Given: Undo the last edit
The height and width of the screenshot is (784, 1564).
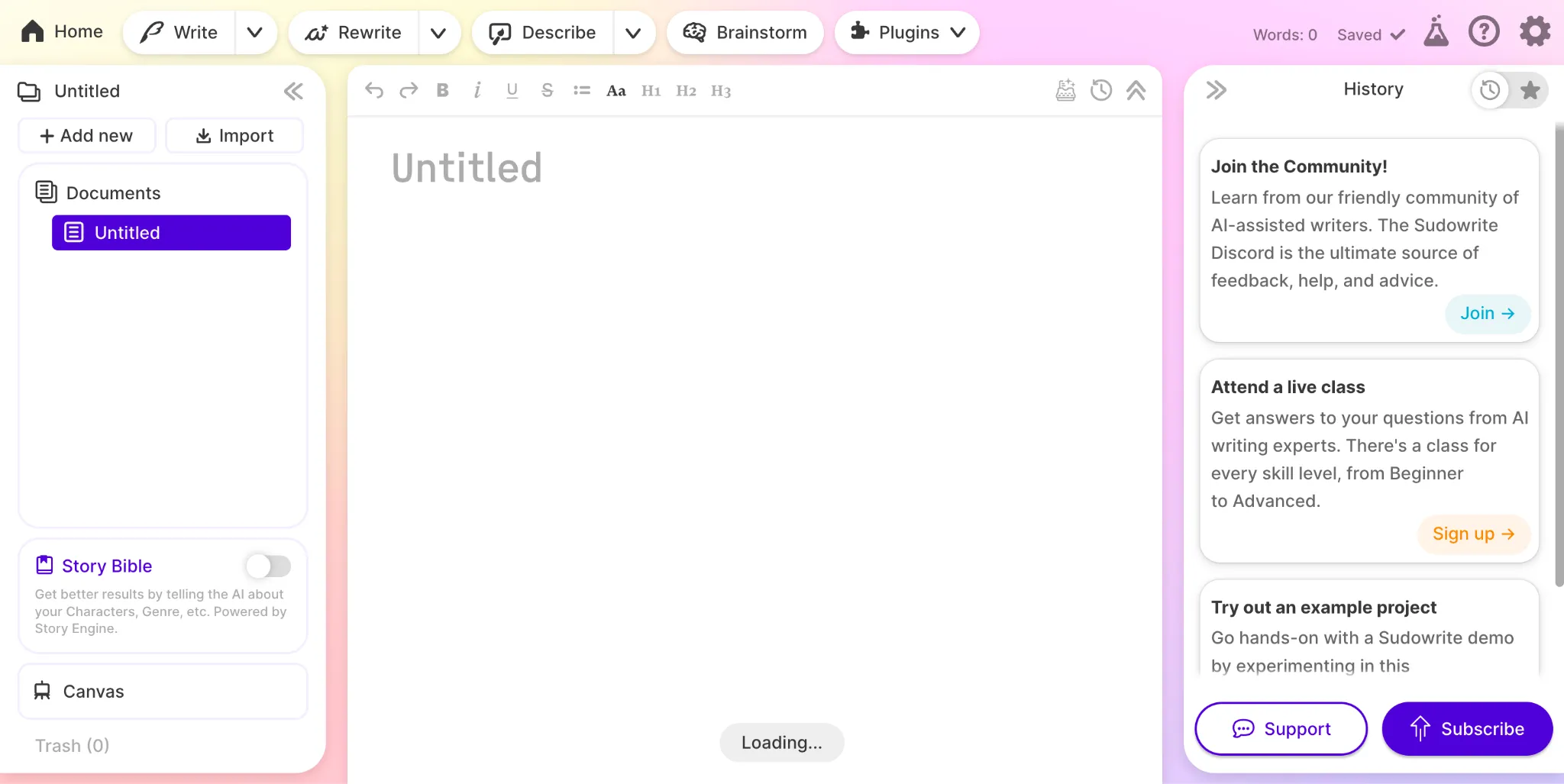Looking at the screenshot, I should point(373,90).
